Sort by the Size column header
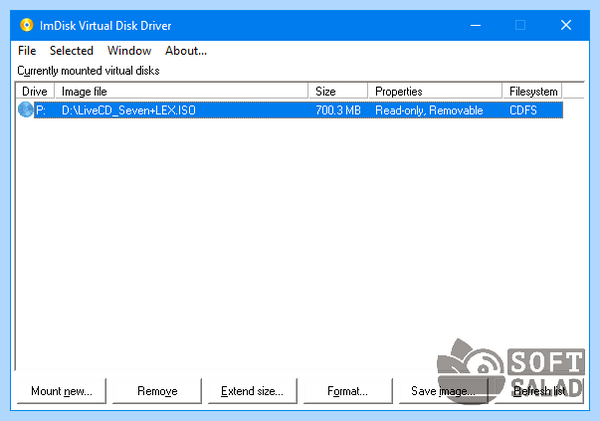600x421 pixels. tap(338, 91)
